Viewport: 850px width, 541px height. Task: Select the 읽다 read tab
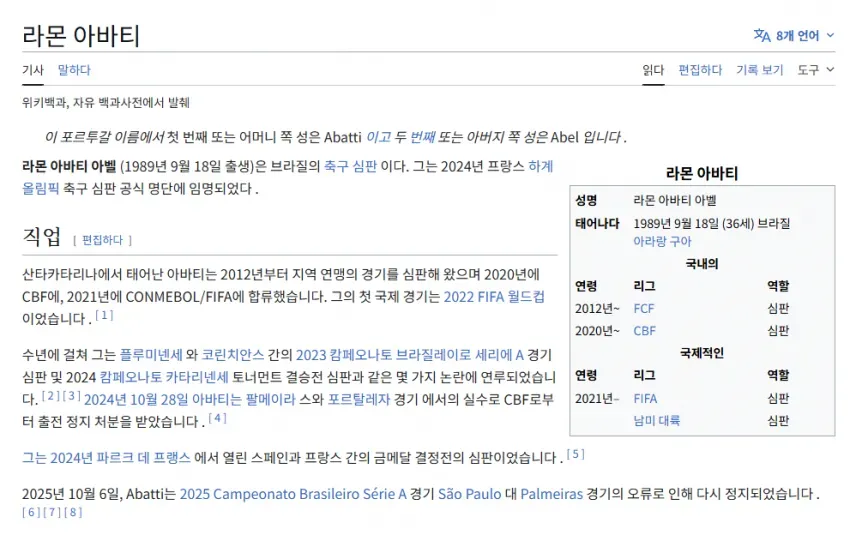click(x=653, y=70)
